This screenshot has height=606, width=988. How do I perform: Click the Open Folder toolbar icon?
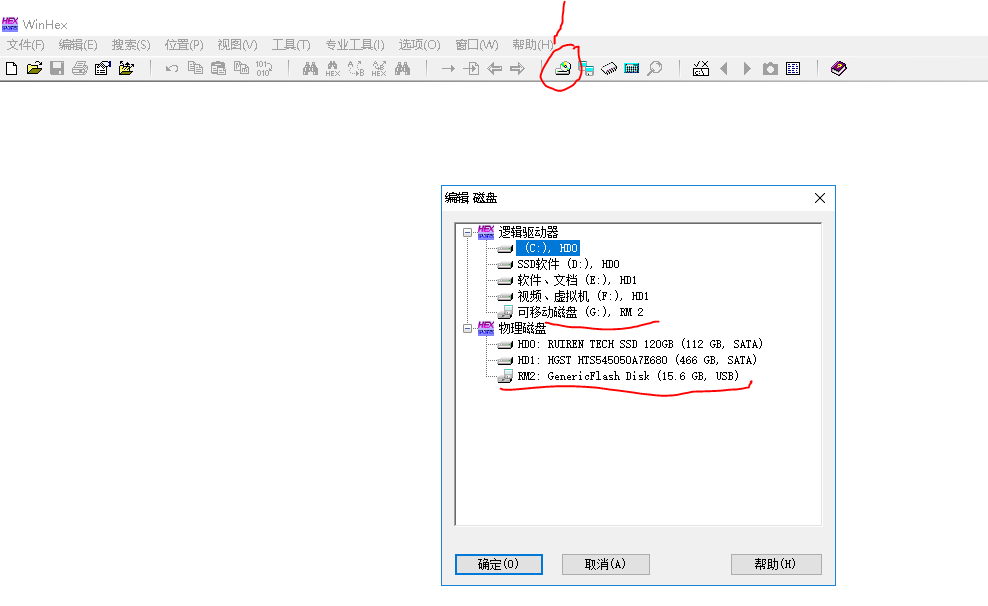click(x=126, y=68)
